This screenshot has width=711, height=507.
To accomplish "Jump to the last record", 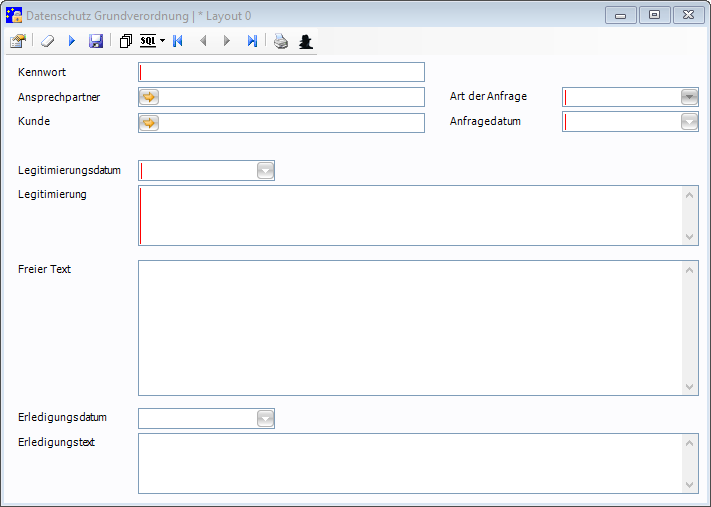I will pyautogui.click(x=252, y=41).
